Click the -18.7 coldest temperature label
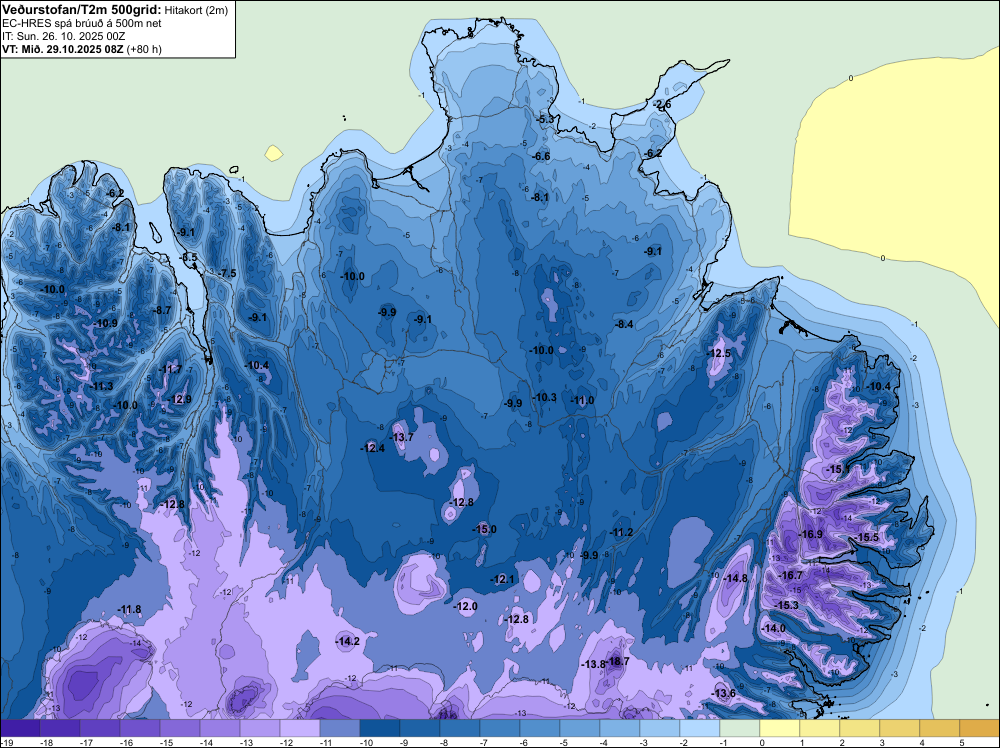The width and height of the screenshot is (1000, 748). coord(618,662)
